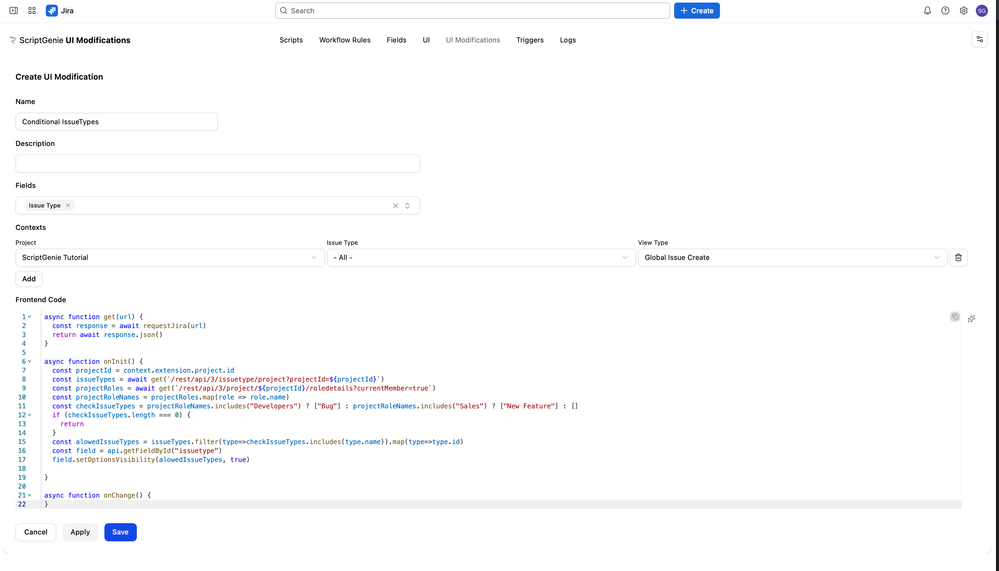Click the ScriptGenie logo icon
999x571 pixels.
13,40
